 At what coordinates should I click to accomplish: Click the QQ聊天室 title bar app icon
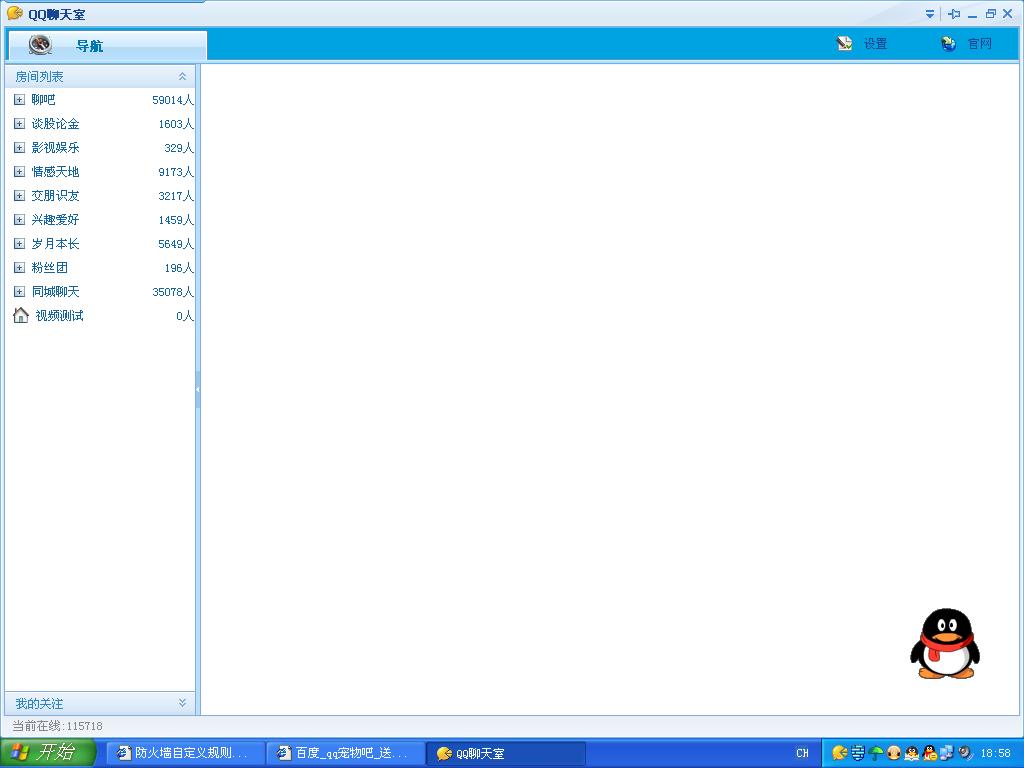coord(14,13)
